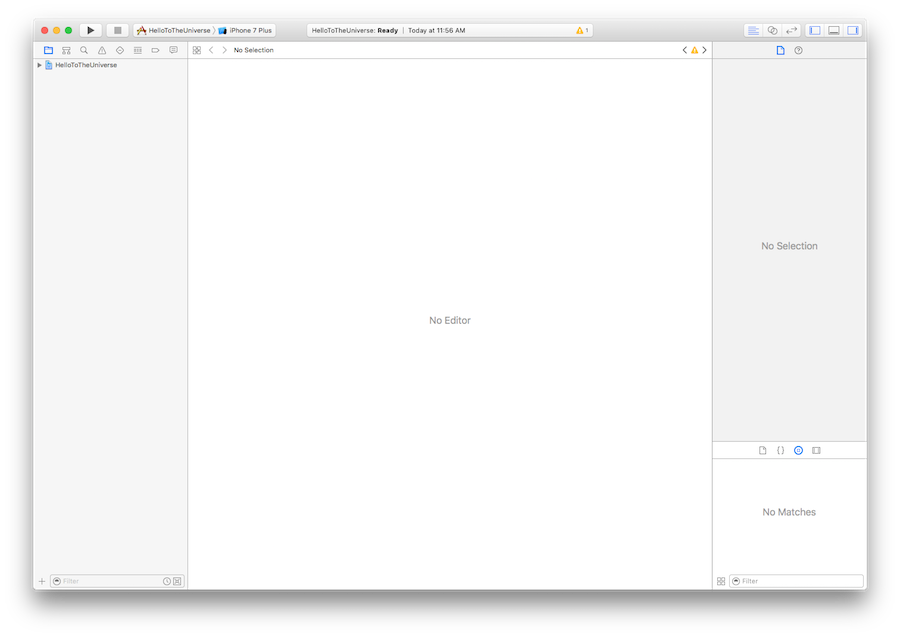Open the Code Snippet library
Screen dimensions: 900x637
coord(780,449)
